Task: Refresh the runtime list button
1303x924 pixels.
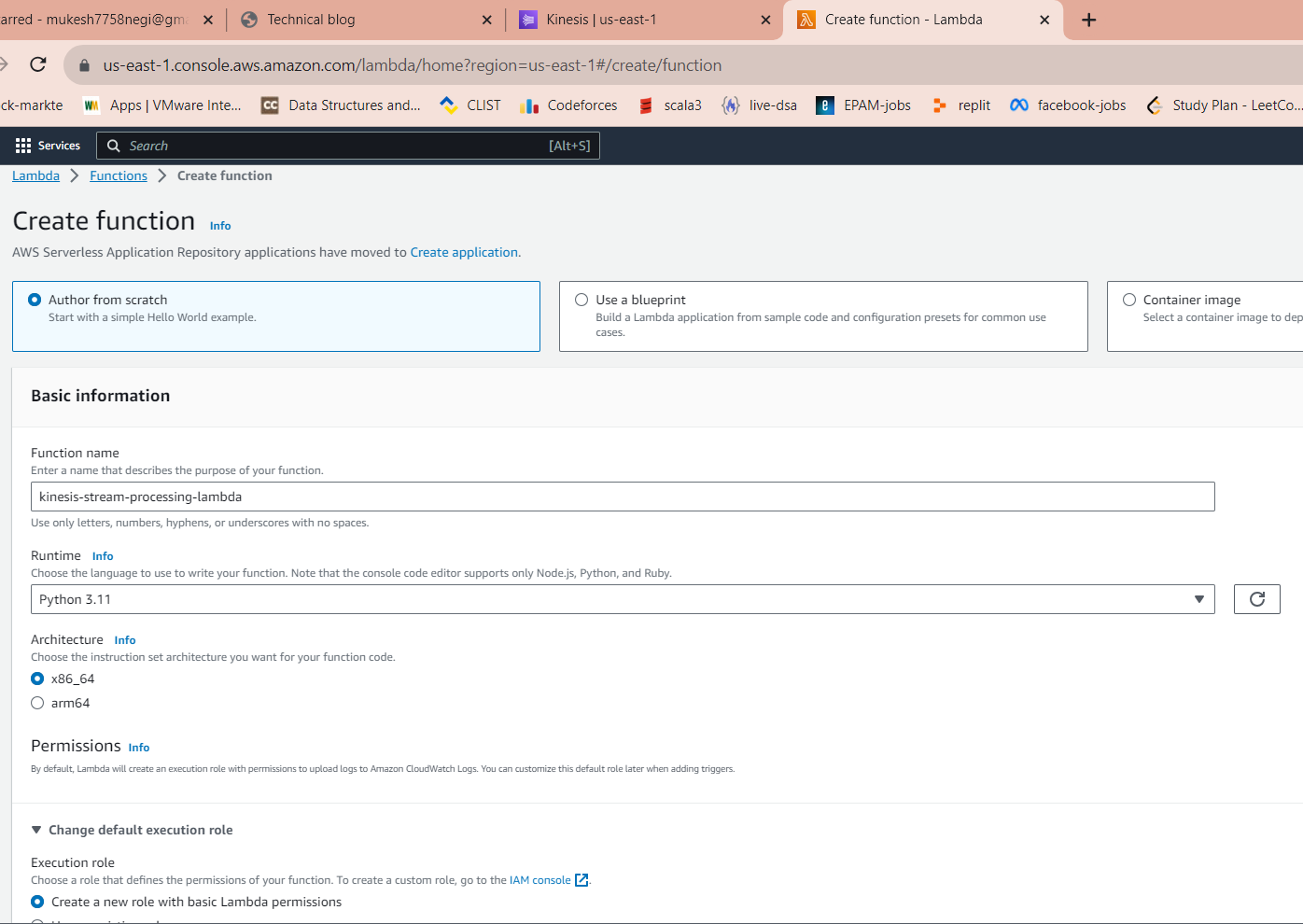Action: pos(1256,599)
